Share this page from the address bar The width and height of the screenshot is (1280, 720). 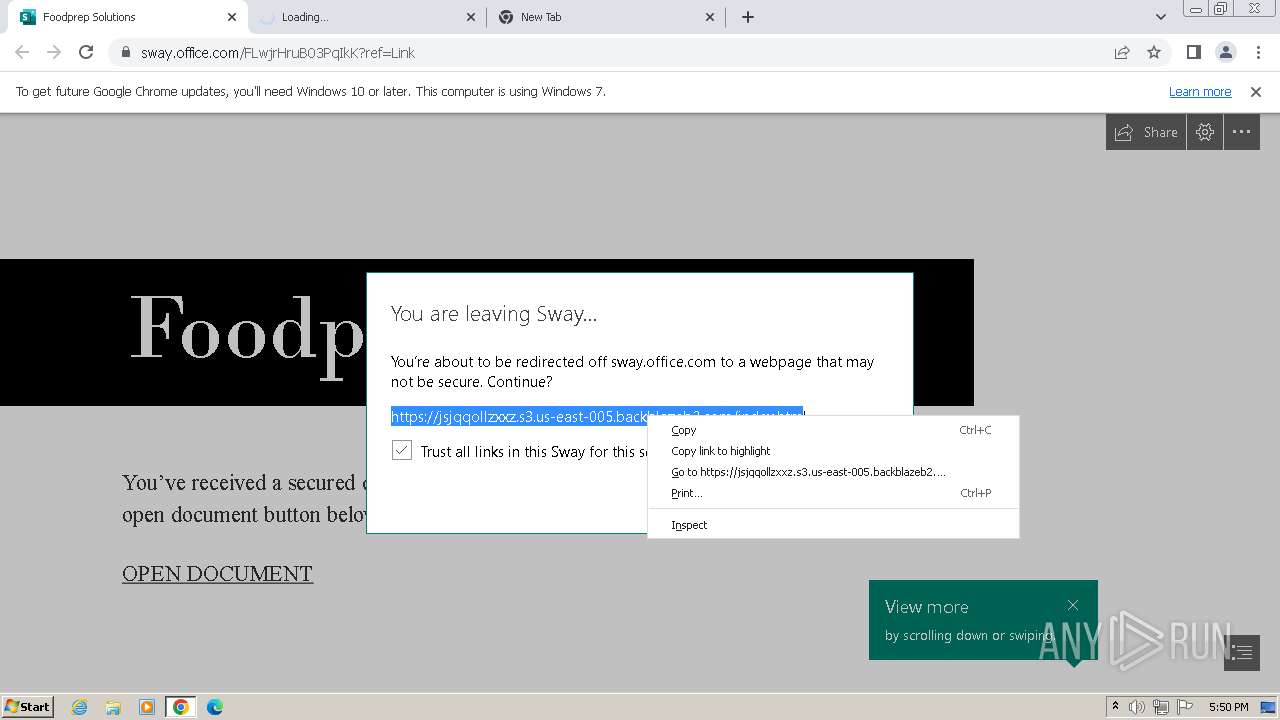coord(1122,52)
